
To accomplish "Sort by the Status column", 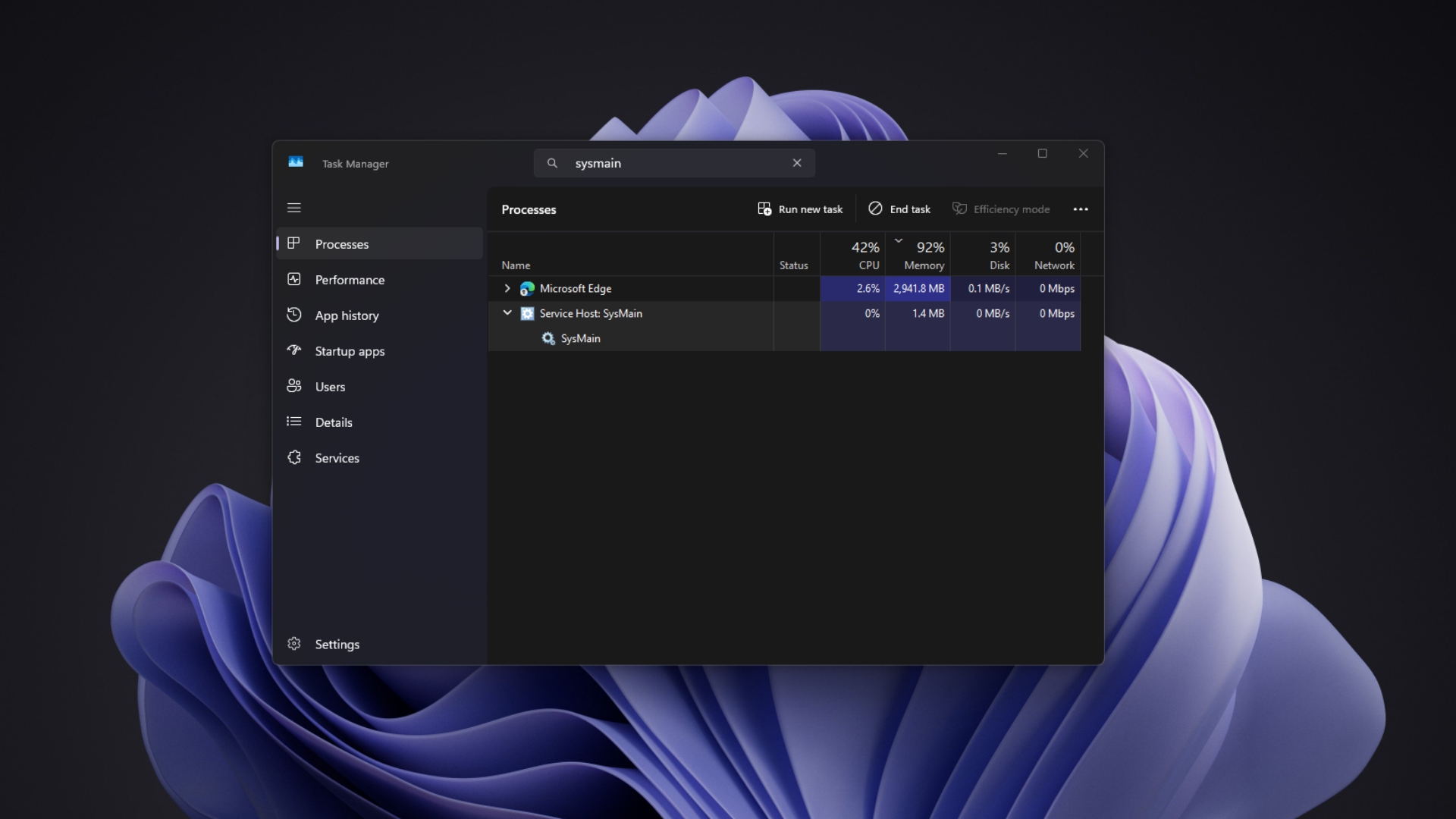I will (796, 254).
